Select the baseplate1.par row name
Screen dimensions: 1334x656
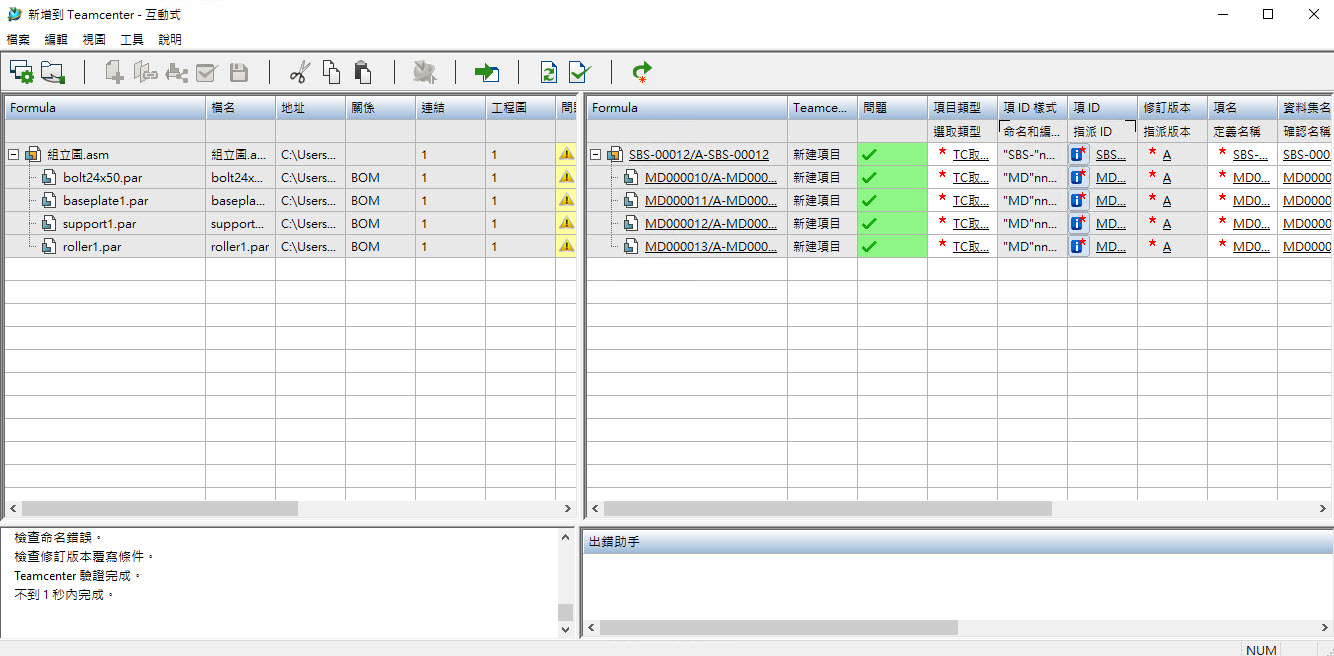pos(105,201)
